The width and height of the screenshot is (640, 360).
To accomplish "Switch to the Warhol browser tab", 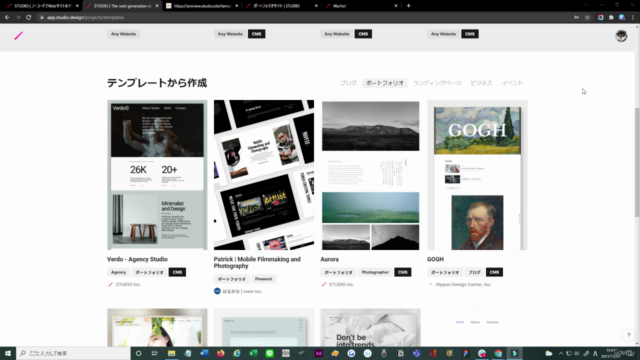I will pos(362,6).
